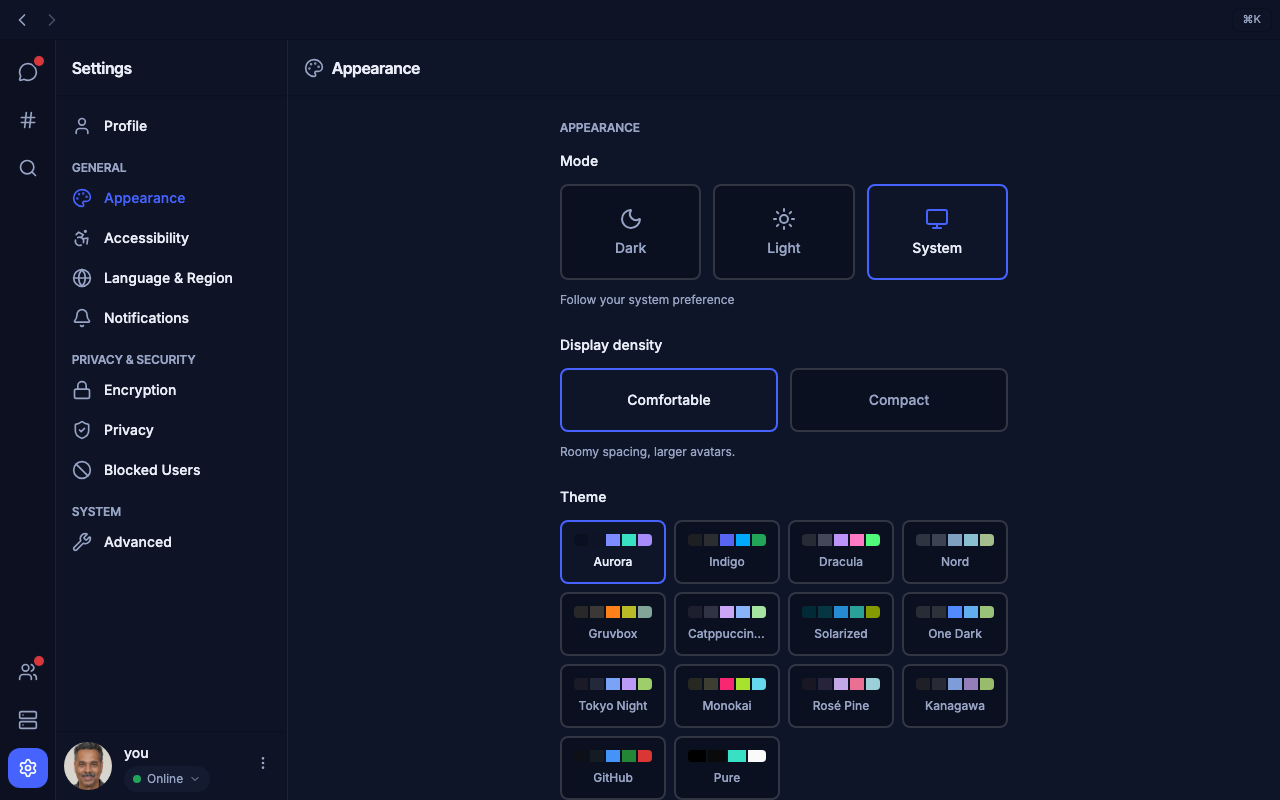Open Advanced settings

[172, 542]
